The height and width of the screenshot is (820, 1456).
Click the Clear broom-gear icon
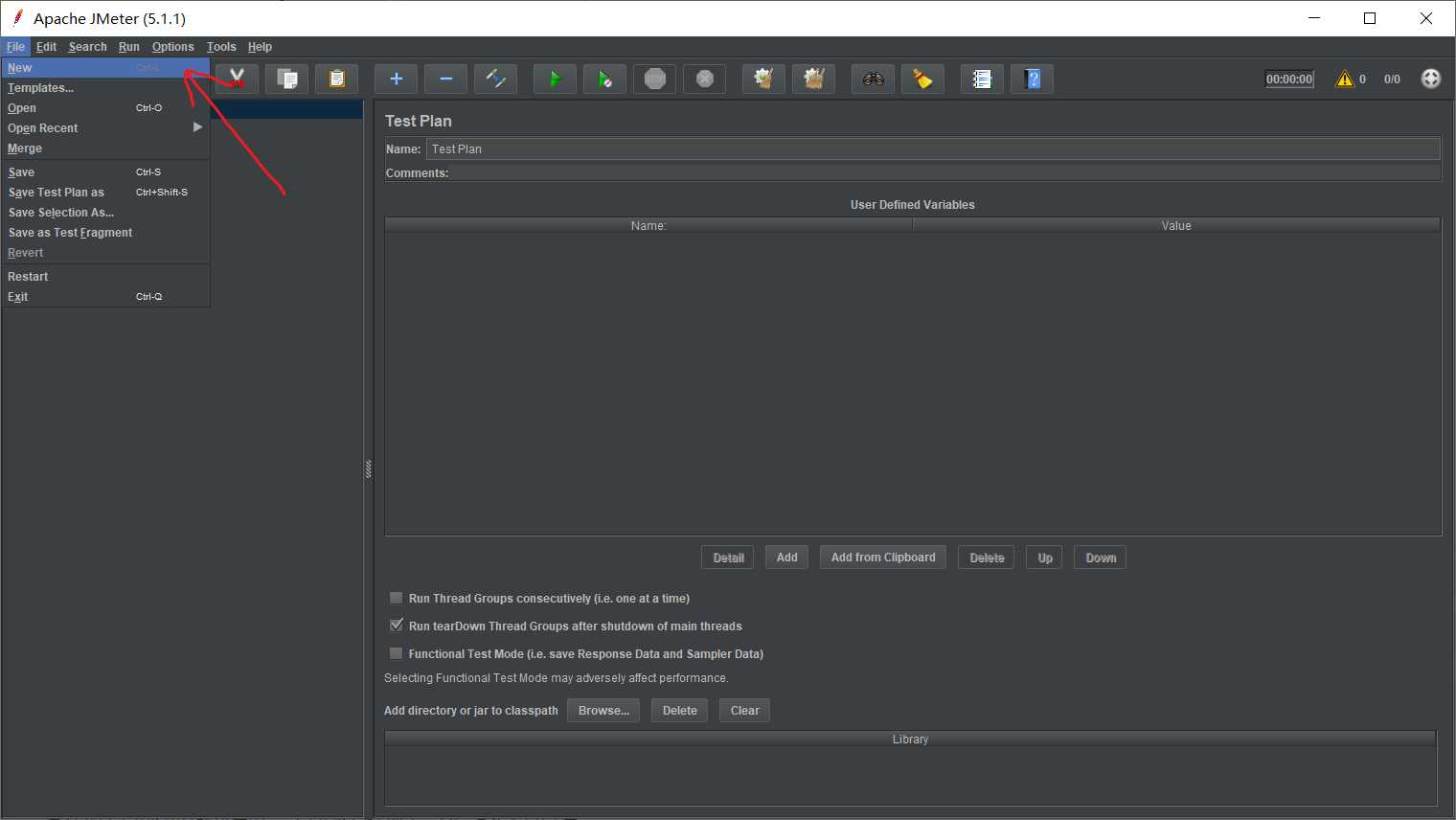click(x=763, y=79)
